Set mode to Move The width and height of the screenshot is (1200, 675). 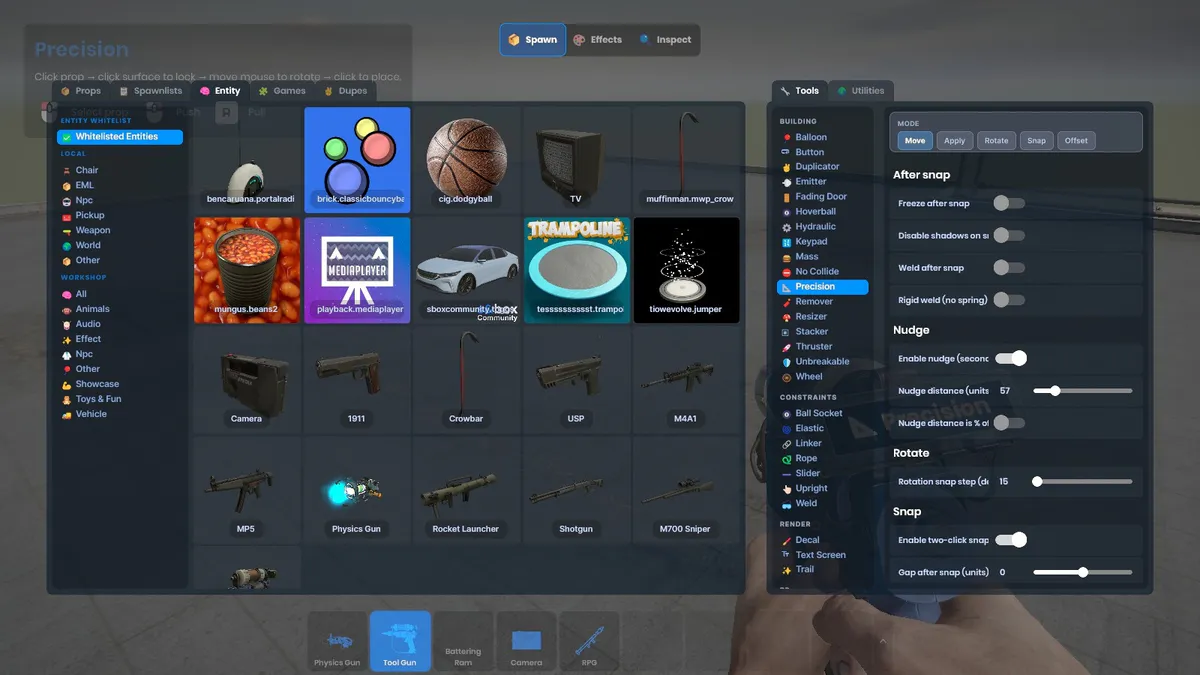click(915, 141)
